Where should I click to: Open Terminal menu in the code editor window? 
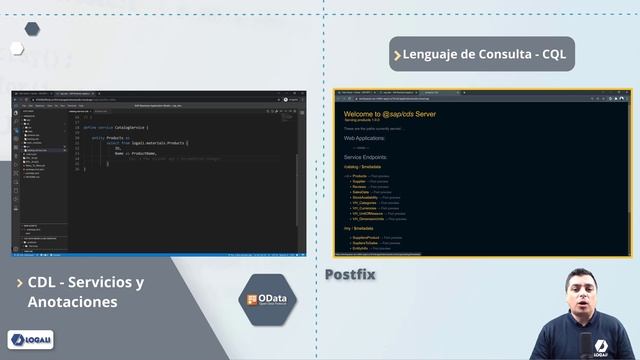[x=72, y=106]
